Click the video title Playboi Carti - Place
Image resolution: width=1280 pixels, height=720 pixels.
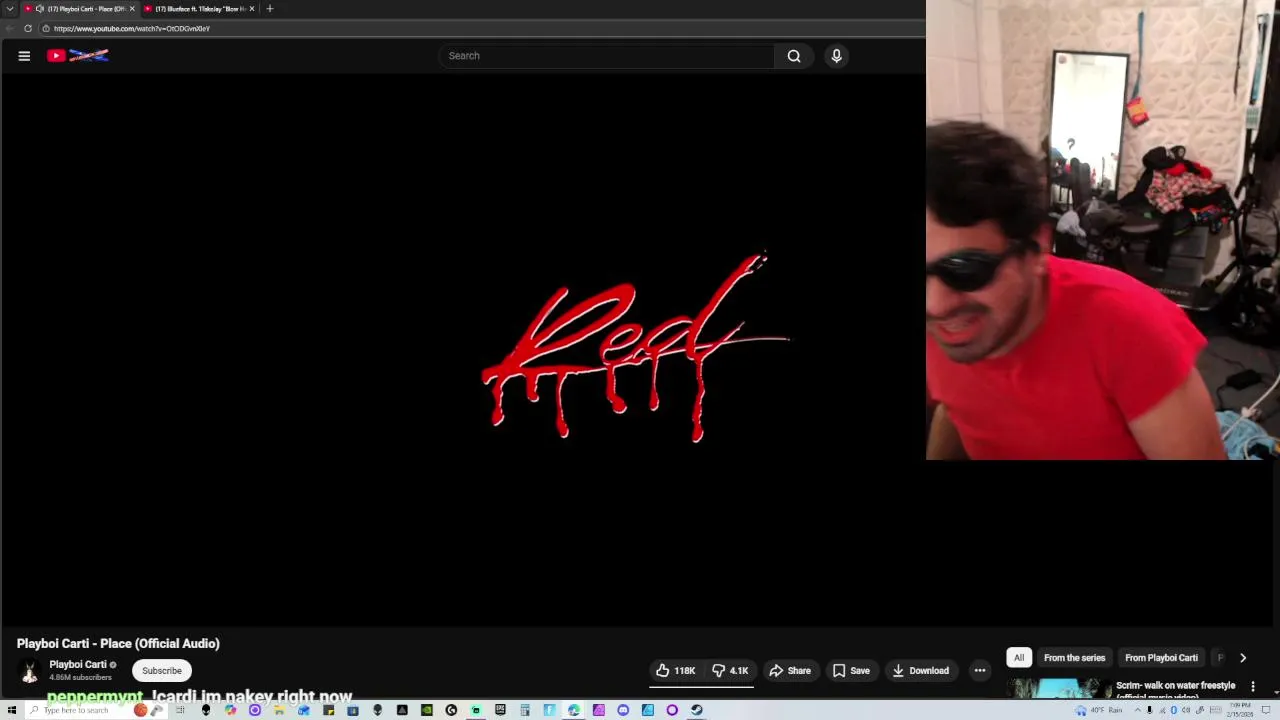[x=118, y=644]
